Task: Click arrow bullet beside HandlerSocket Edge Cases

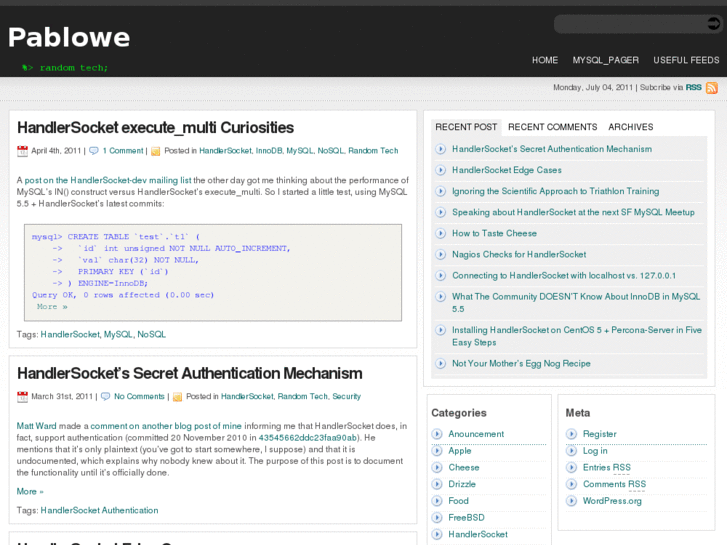Action: coord(440,170)
